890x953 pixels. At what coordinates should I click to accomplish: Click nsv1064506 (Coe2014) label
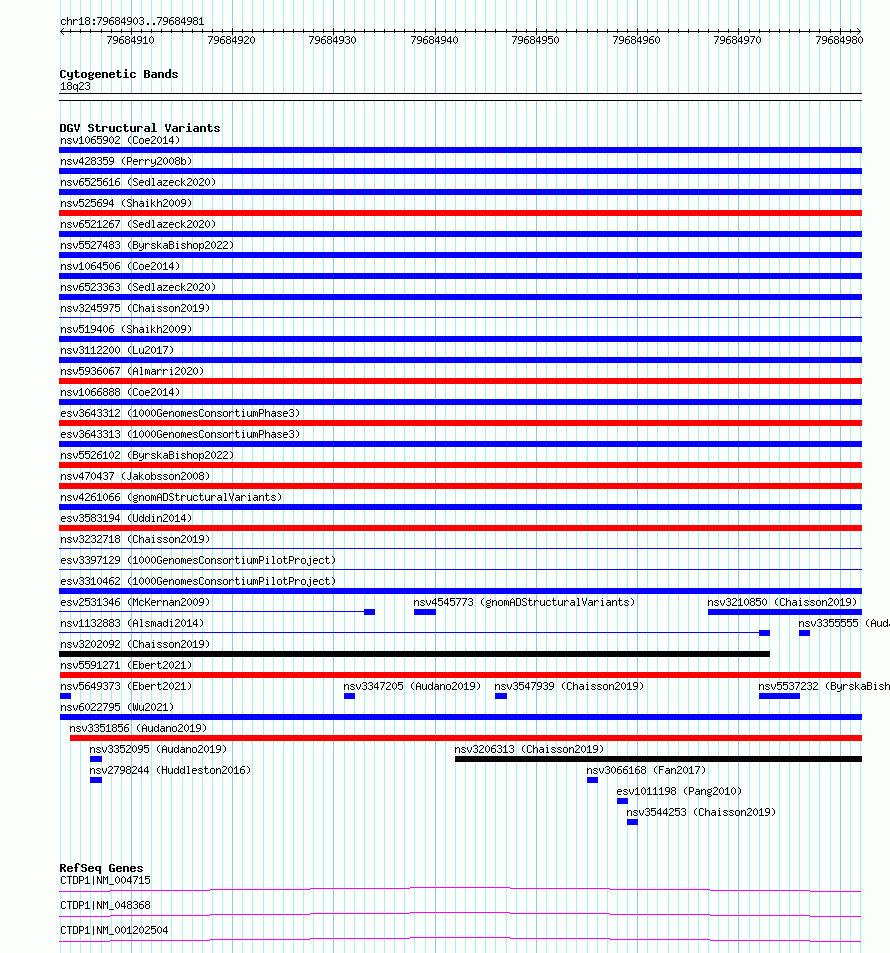point(120,266)
